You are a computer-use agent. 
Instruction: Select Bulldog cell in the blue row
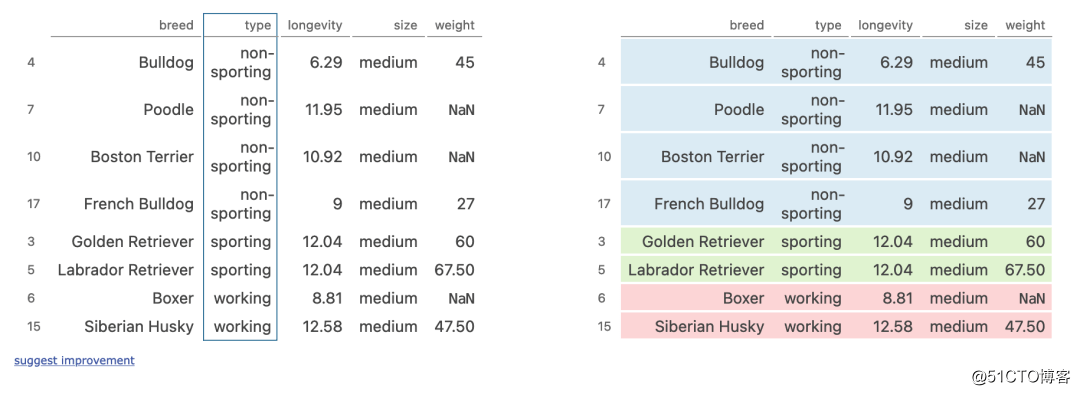click(x=737, y=63)
